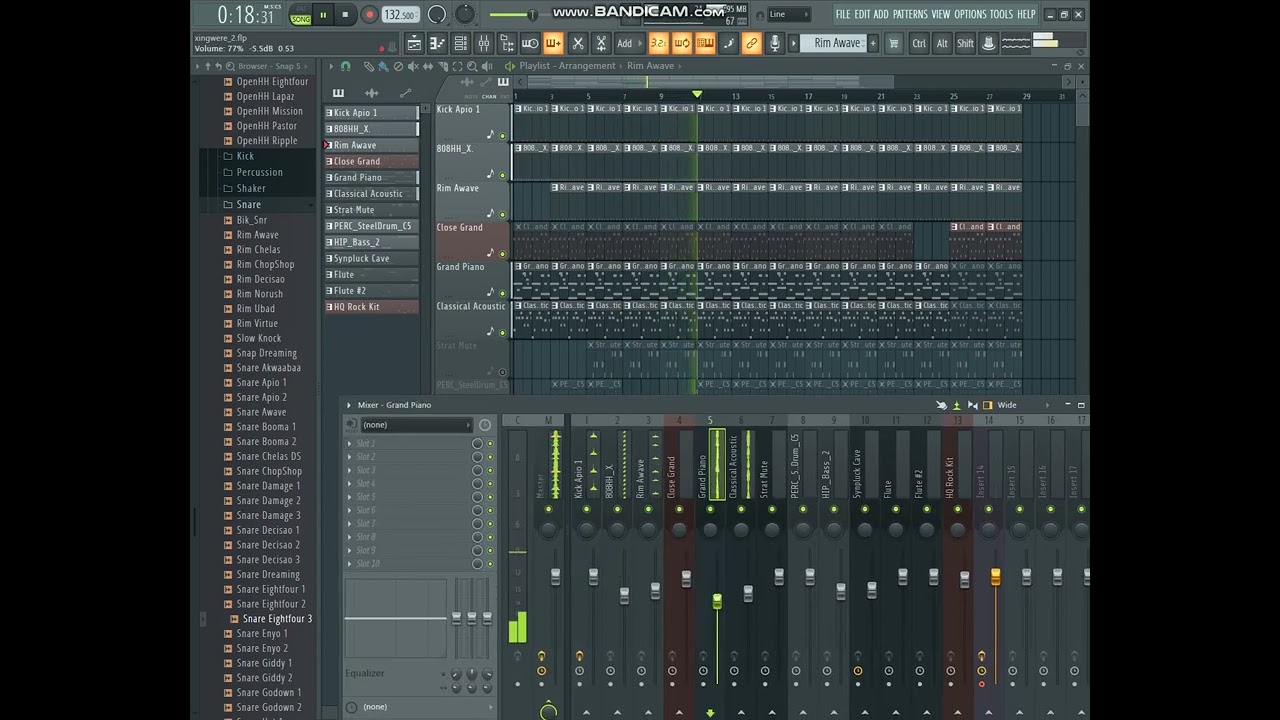This screenshot has width=1280, height=720.
Task: Toggle Master mixer track mute LED
Action: [x=548, y=510]
